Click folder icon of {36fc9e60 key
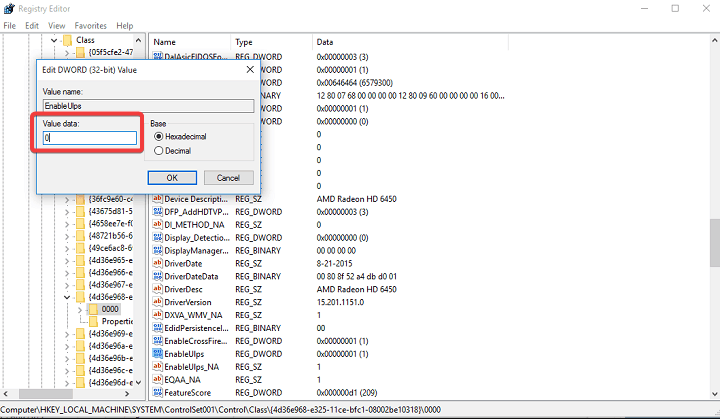 click(80, 199)
